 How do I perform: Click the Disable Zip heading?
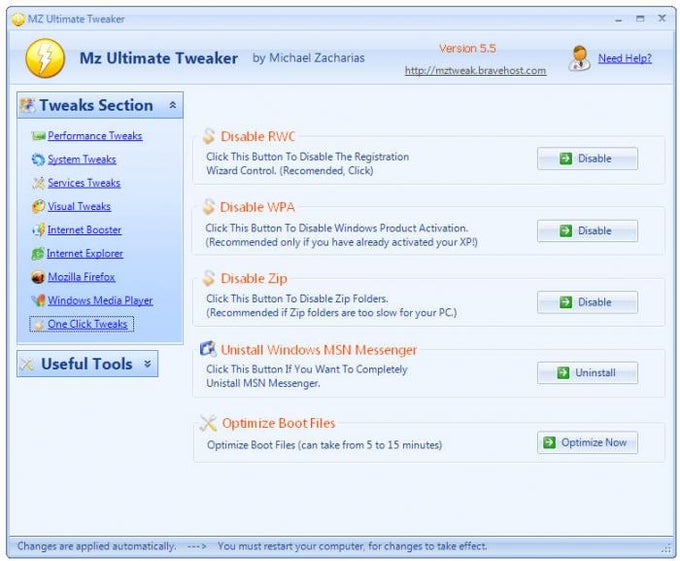coord(254,278)
